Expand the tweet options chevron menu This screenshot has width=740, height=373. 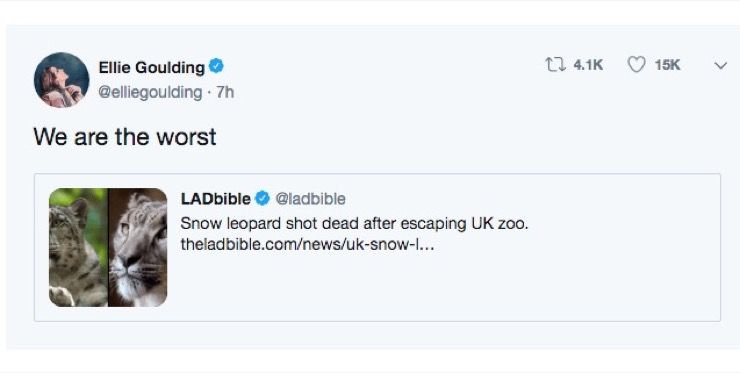pyautogui.click(x=720, y=66)
